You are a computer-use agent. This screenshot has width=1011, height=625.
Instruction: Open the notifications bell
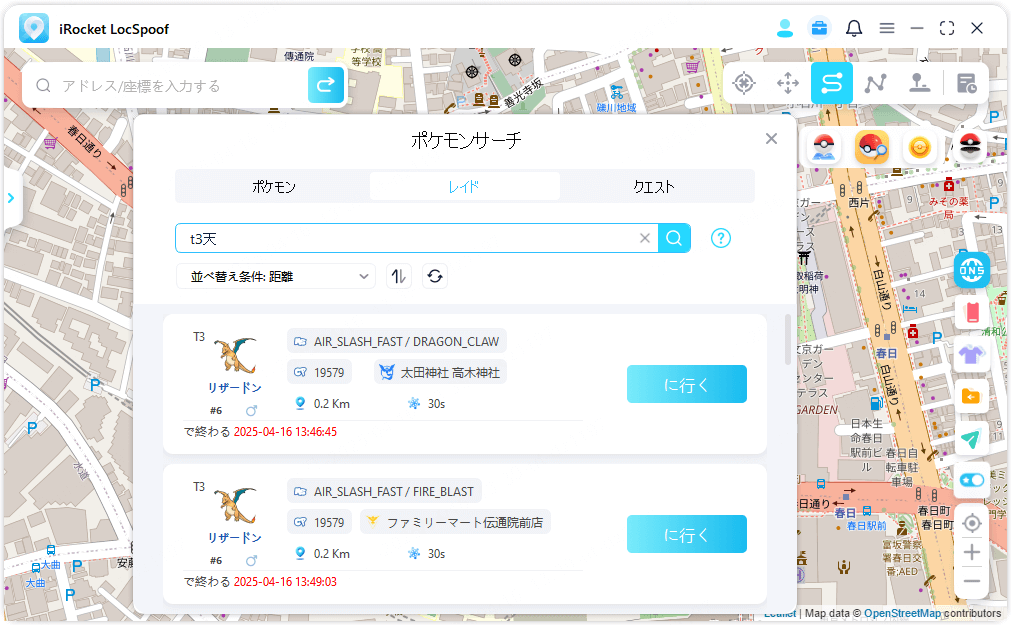click(854, 28)
